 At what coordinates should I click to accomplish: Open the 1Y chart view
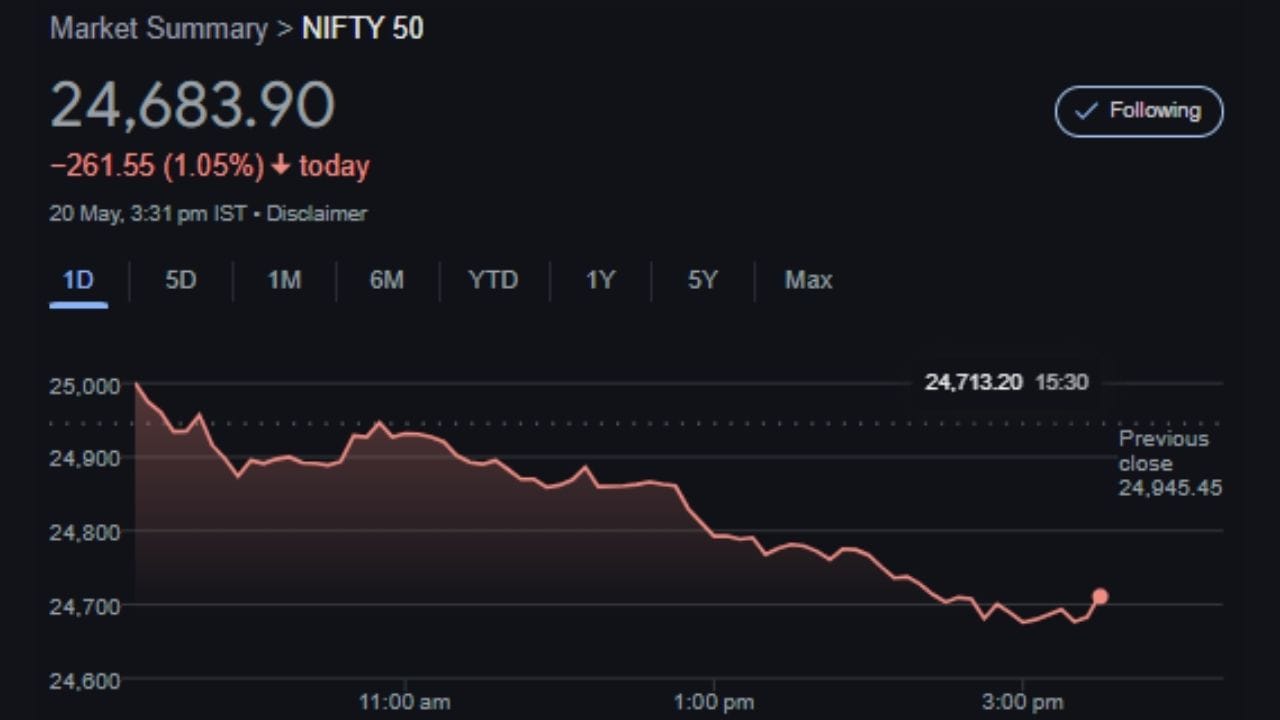pyautogui.click(x=600, y=280)
